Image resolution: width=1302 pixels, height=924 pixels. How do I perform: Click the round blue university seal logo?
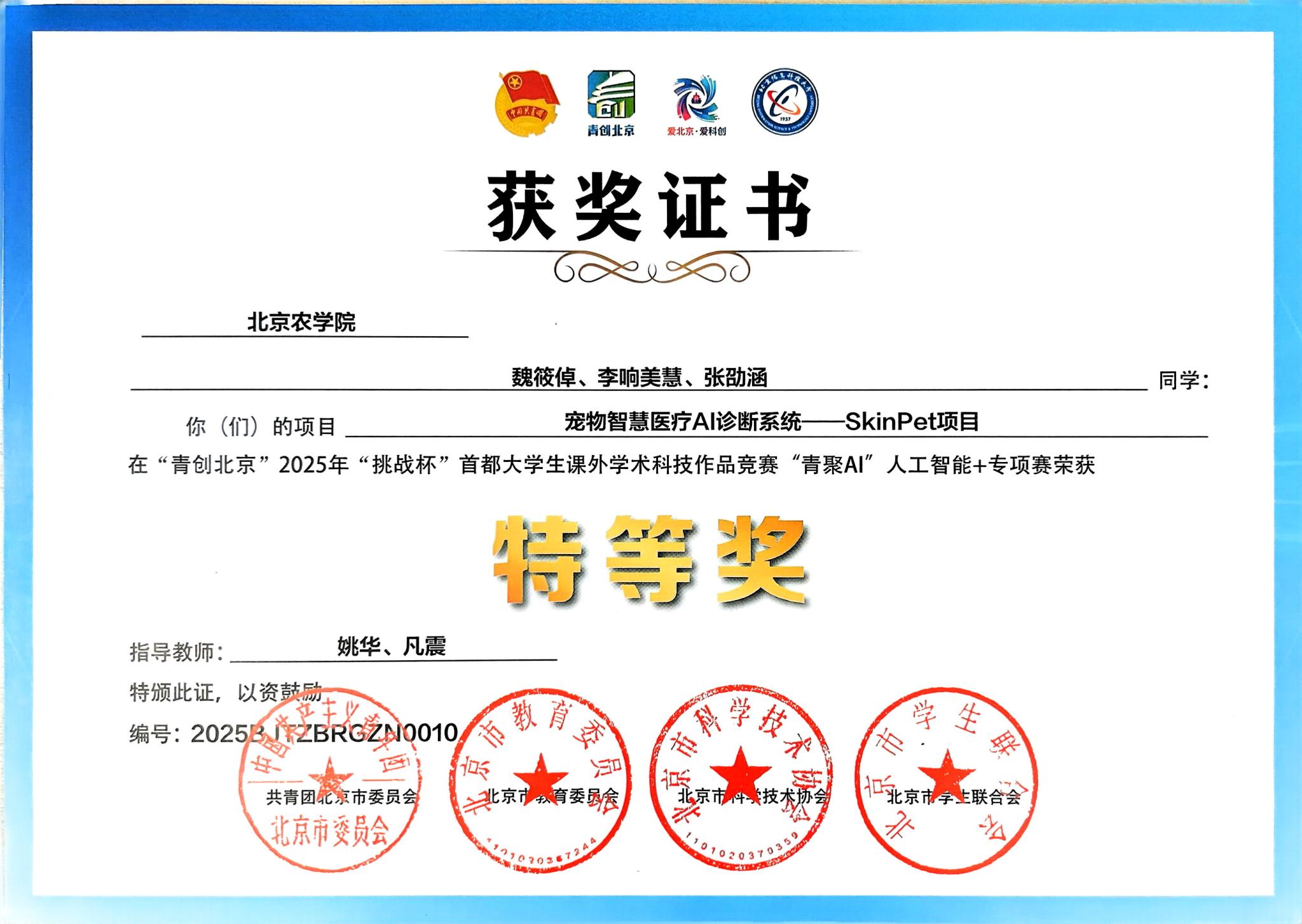pos(785,102)
